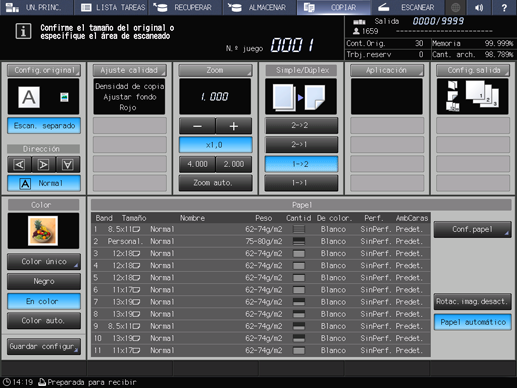Viewport: 517px width, 388px height.
Task: Click the fruit color preview thumbnail
Action: coord(43,231)
